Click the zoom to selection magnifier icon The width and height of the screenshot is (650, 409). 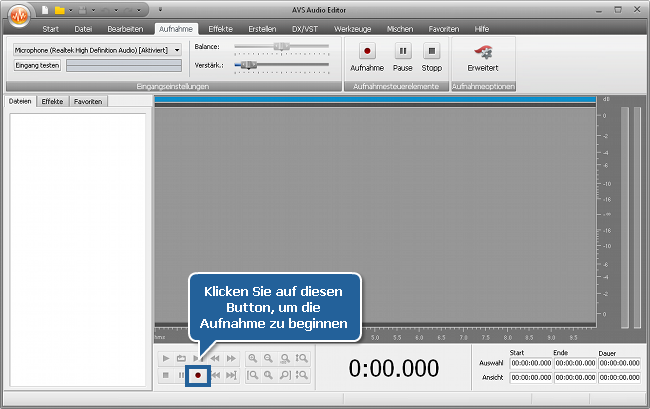coord(269,375)
